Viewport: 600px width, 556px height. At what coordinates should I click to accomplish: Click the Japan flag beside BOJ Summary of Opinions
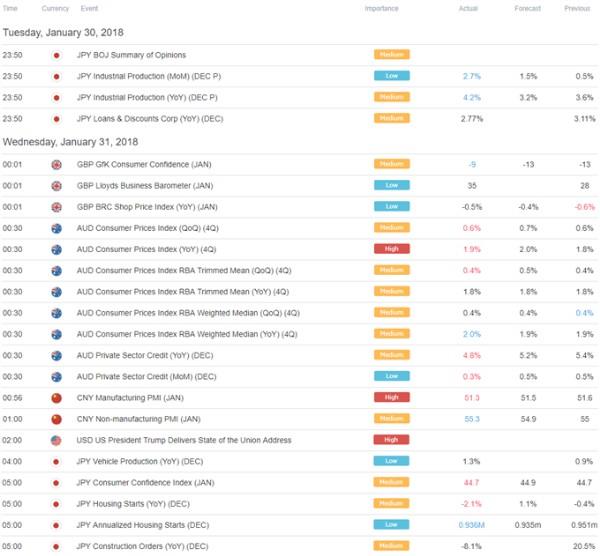pyautogui.click(x=56, y=54)
